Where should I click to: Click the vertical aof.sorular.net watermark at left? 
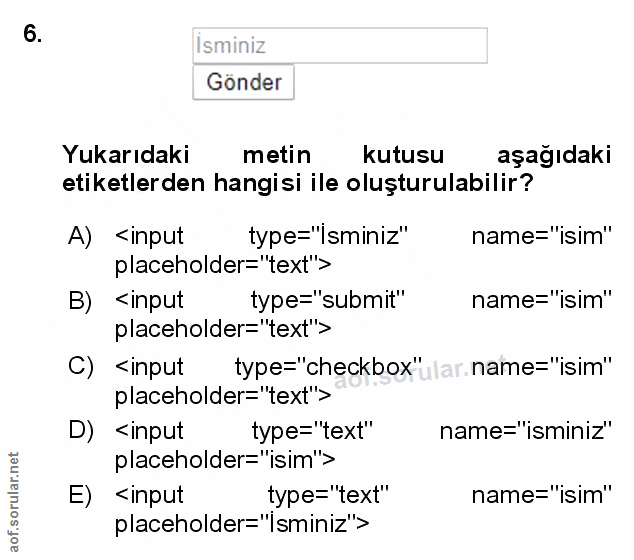(x=12, y=500)
